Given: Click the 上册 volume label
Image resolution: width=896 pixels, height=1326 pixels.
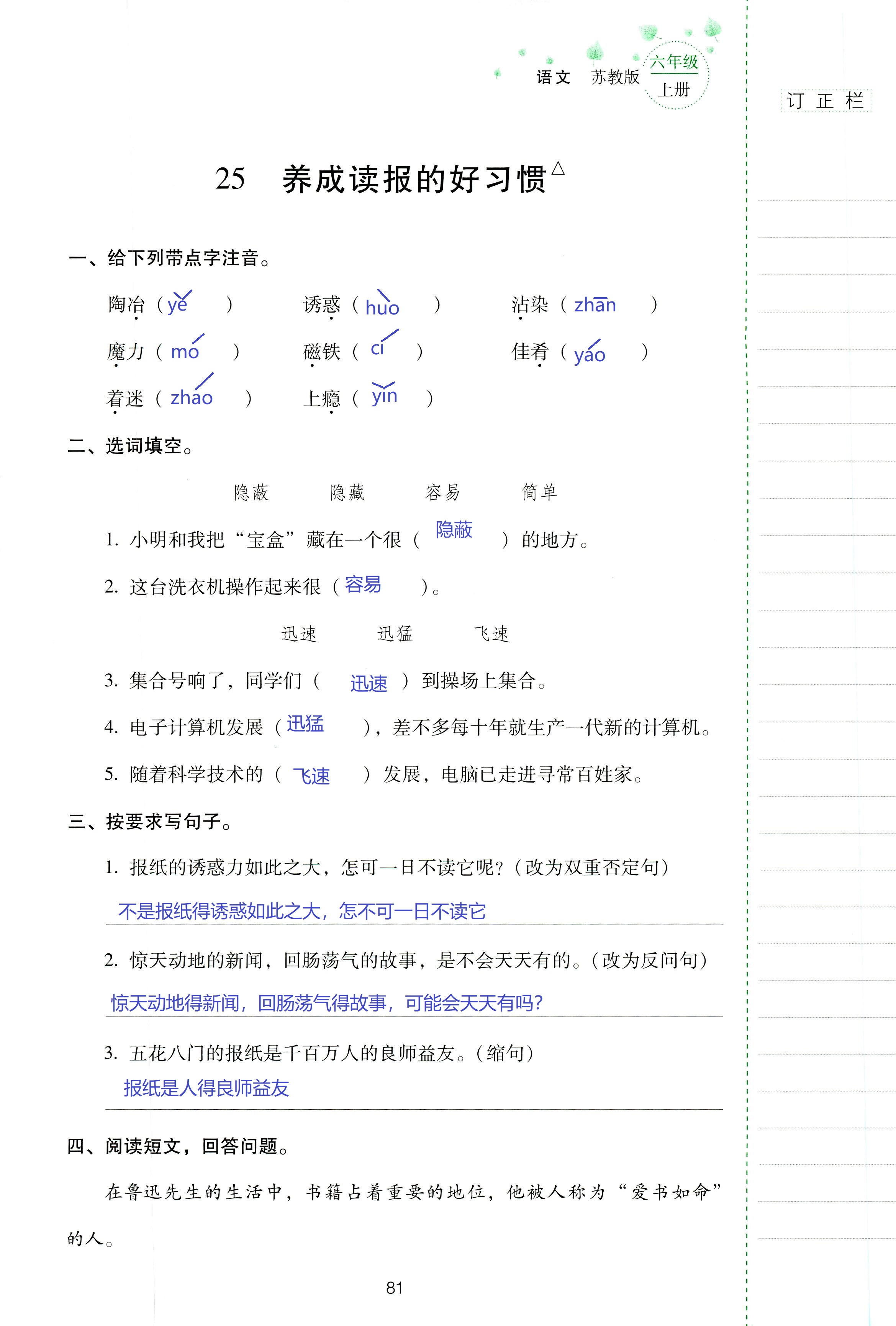Looking at the screenshot, I should point(674,90).
